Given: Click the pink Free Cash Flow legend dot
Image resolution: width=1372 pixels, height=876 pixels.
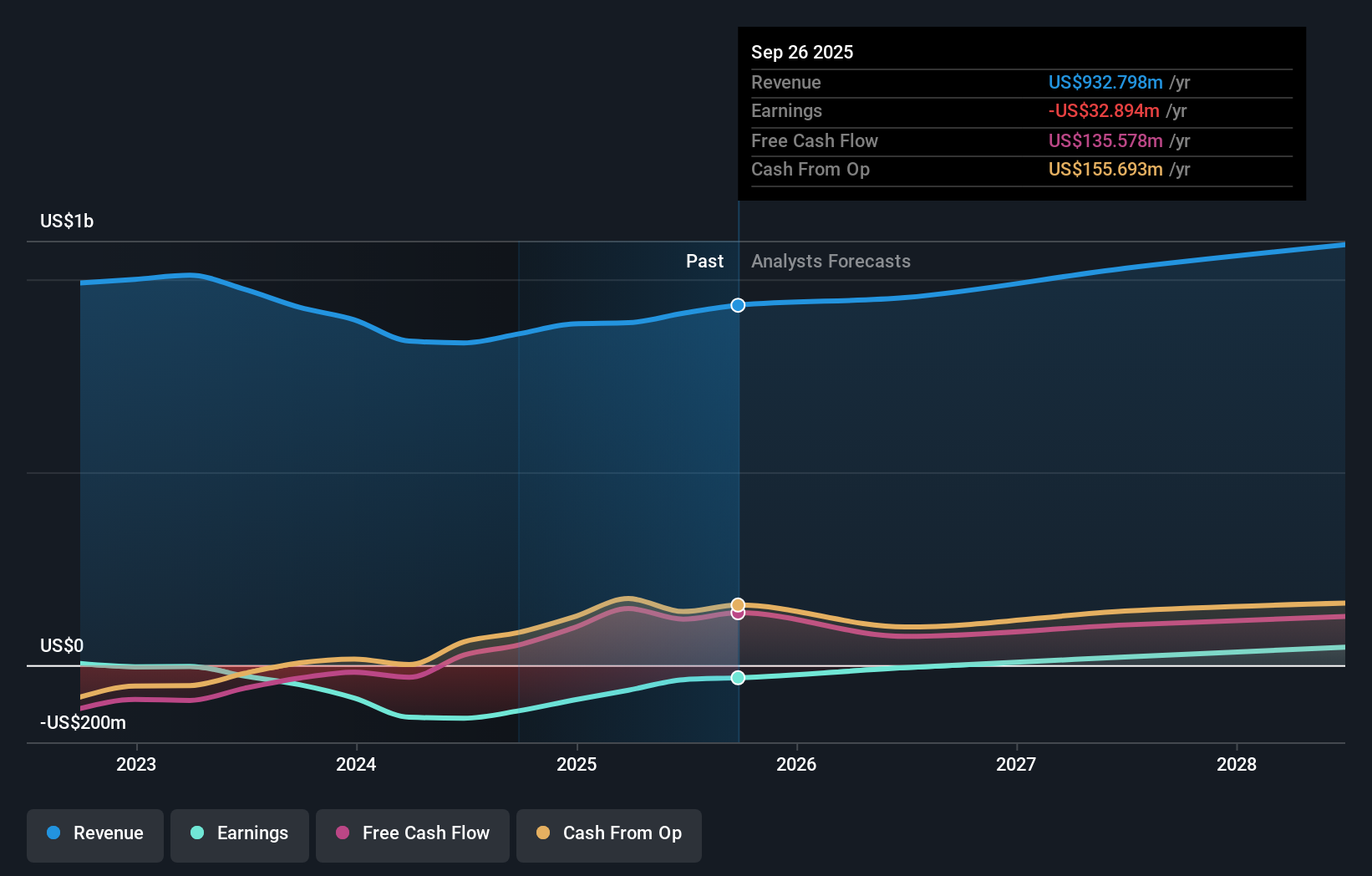Looking at the screenshot, I should (x=344, y=833).
